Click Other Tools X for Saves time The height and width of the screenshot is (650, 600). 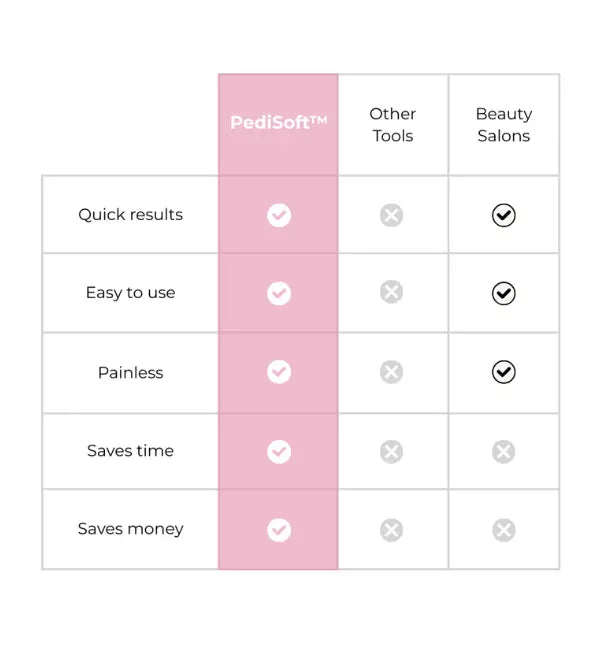[391, 451]
